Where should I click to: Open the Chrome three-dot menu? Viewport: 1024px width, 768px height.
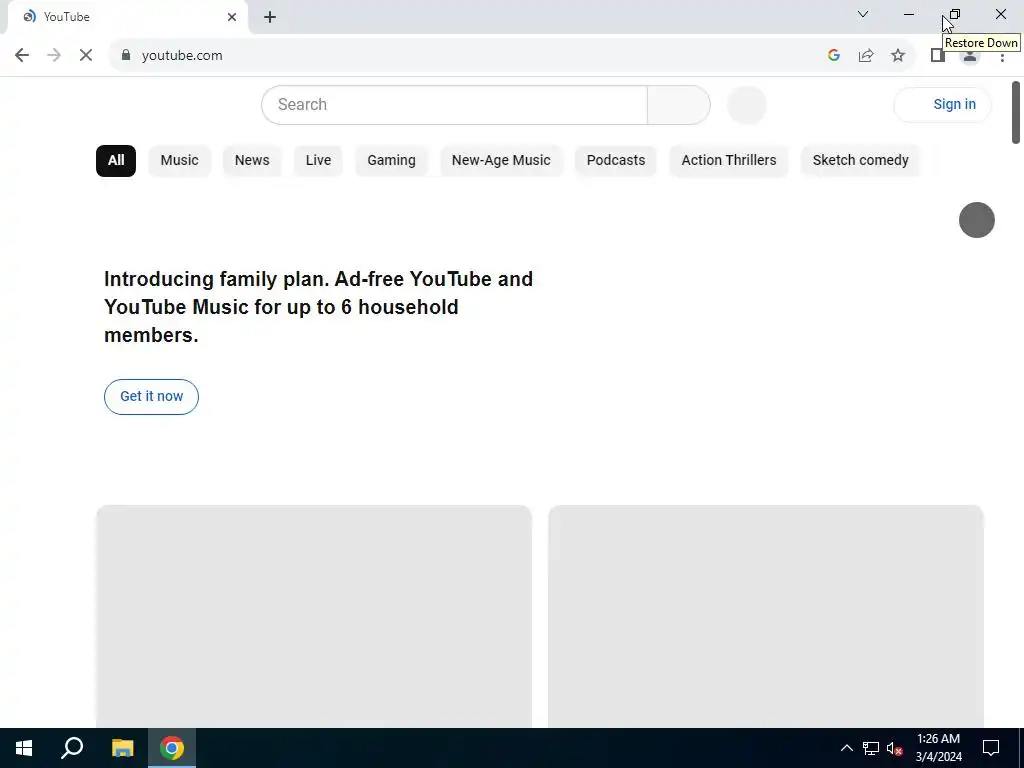[x=1002, y=56]
